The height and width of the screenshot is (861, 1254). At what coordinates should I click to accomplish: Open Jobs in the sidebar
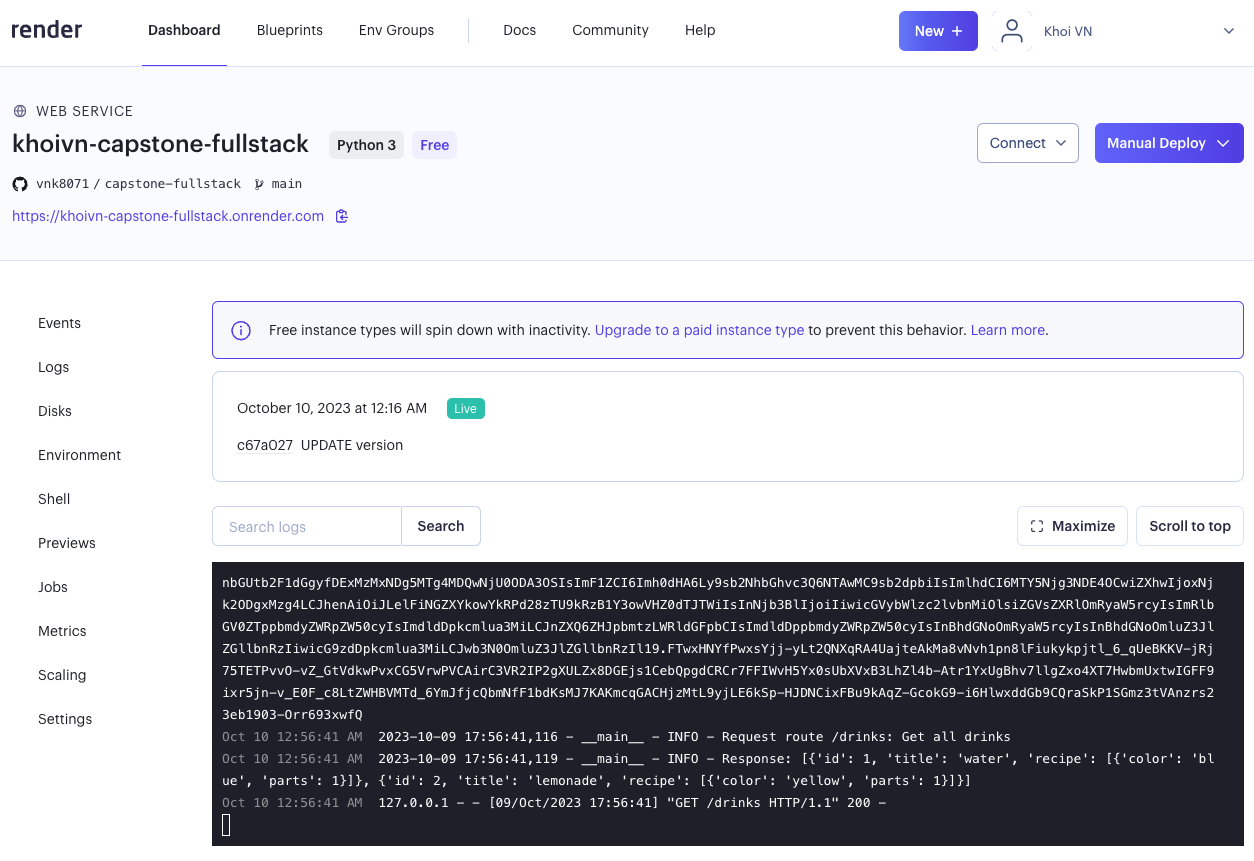click(x=52, y=587)
